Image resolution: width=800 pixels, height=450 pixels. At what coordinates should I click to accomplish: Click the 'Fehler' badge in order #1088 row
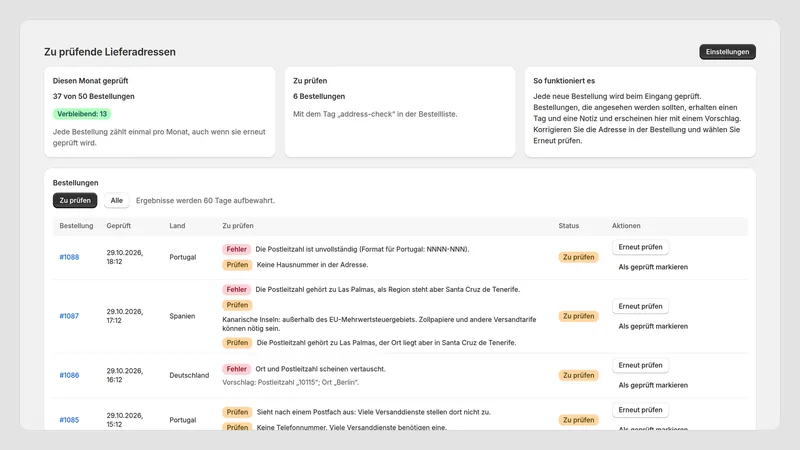coord(236,249)
